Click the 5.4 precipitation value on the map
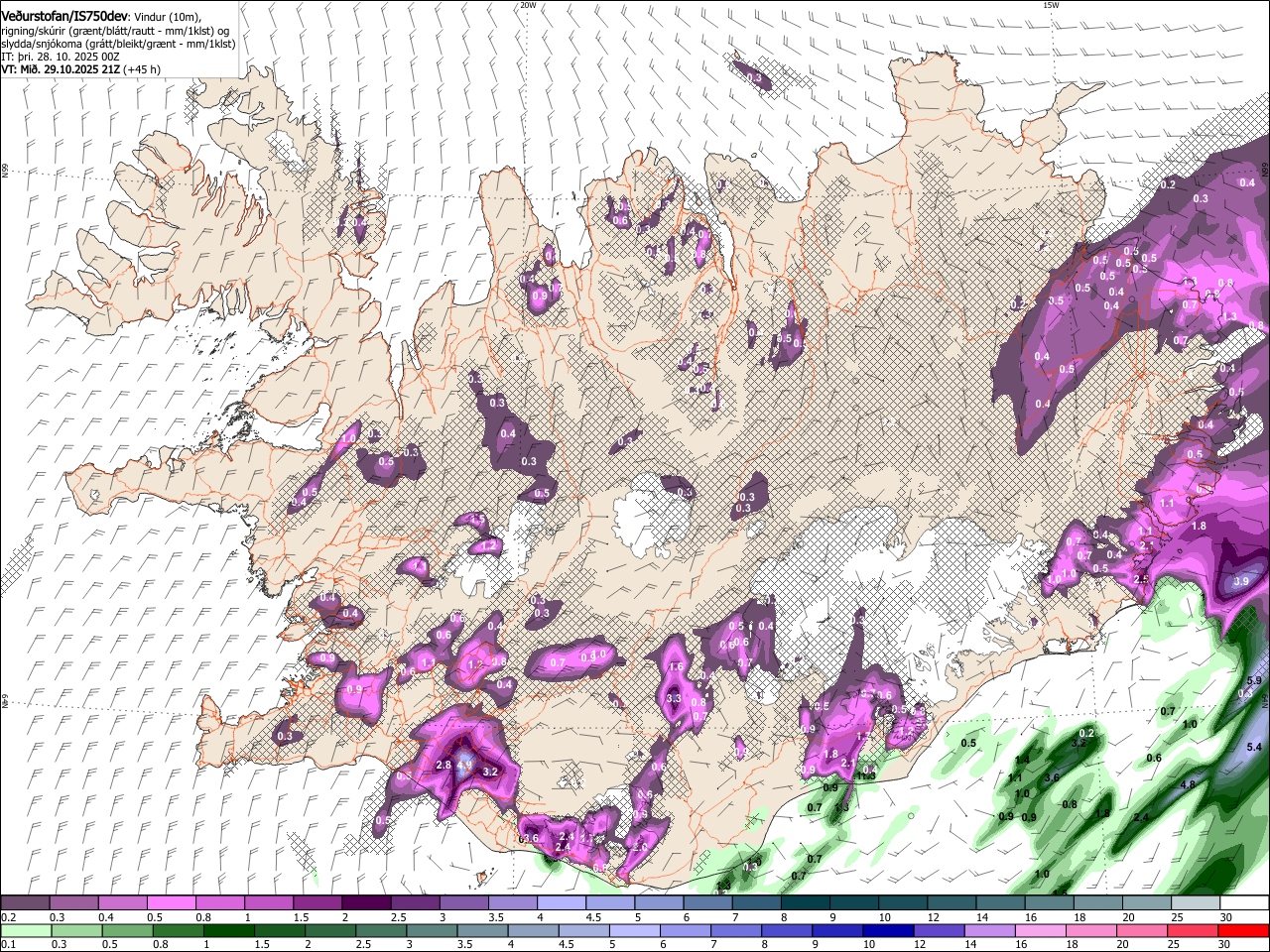 [1252, 747]
